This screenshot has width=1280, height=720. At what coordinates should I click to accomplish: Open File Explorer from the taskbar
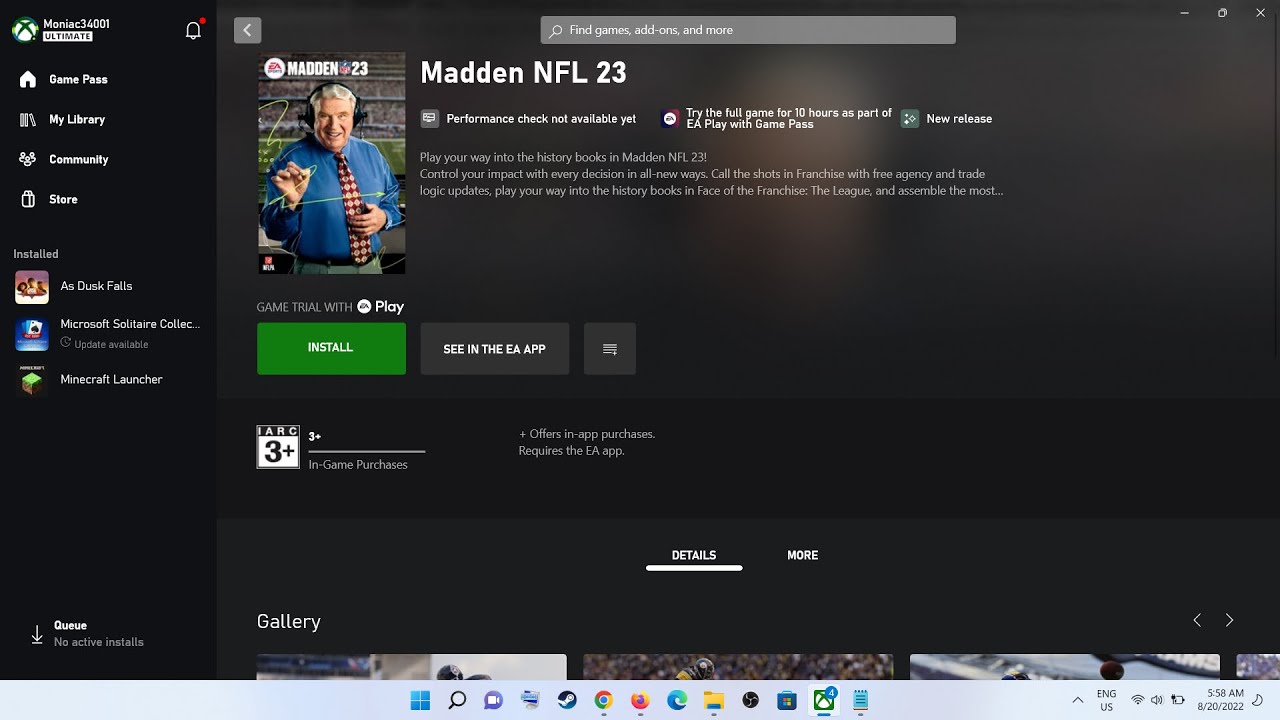(x=713, y=701)
